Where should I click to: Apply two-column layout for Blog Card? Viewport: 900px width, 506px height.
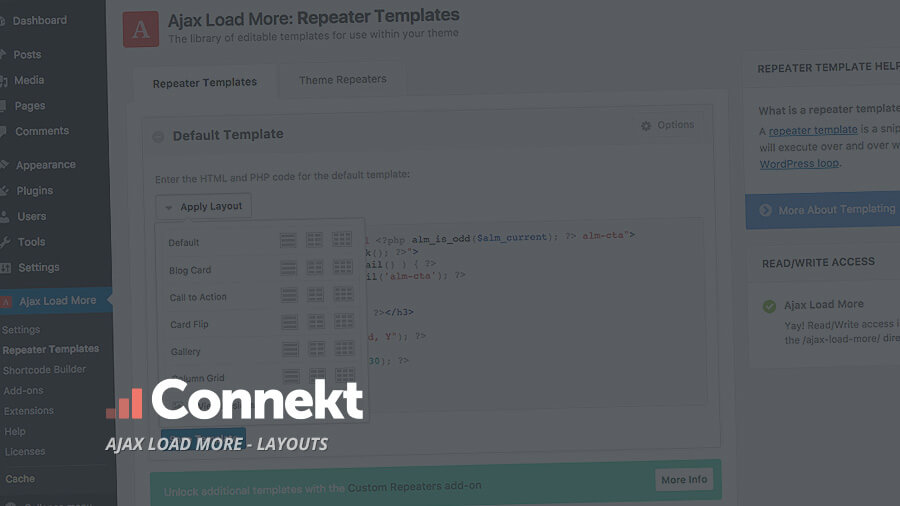315,267
